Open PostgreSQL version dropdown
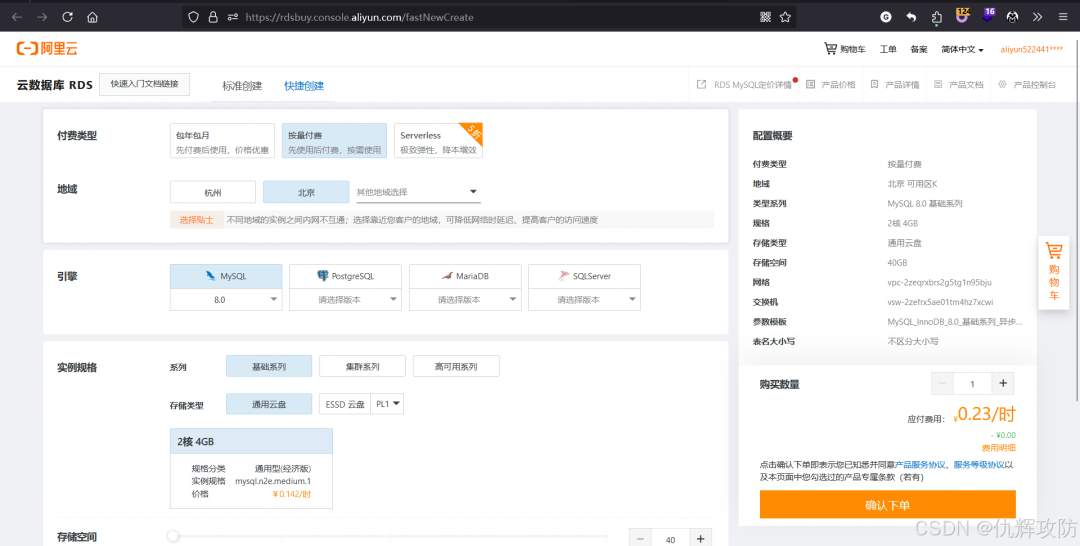This screenshot has height=546, width=1080. [x=346, y=300]
